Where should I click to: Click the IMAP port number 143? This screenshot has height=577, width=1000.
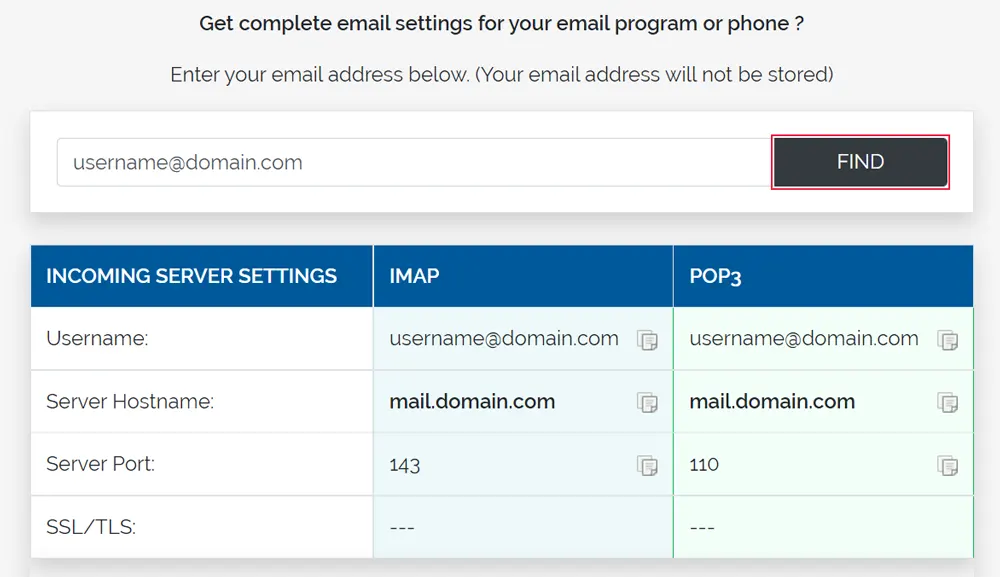click(x=405, y=465)
